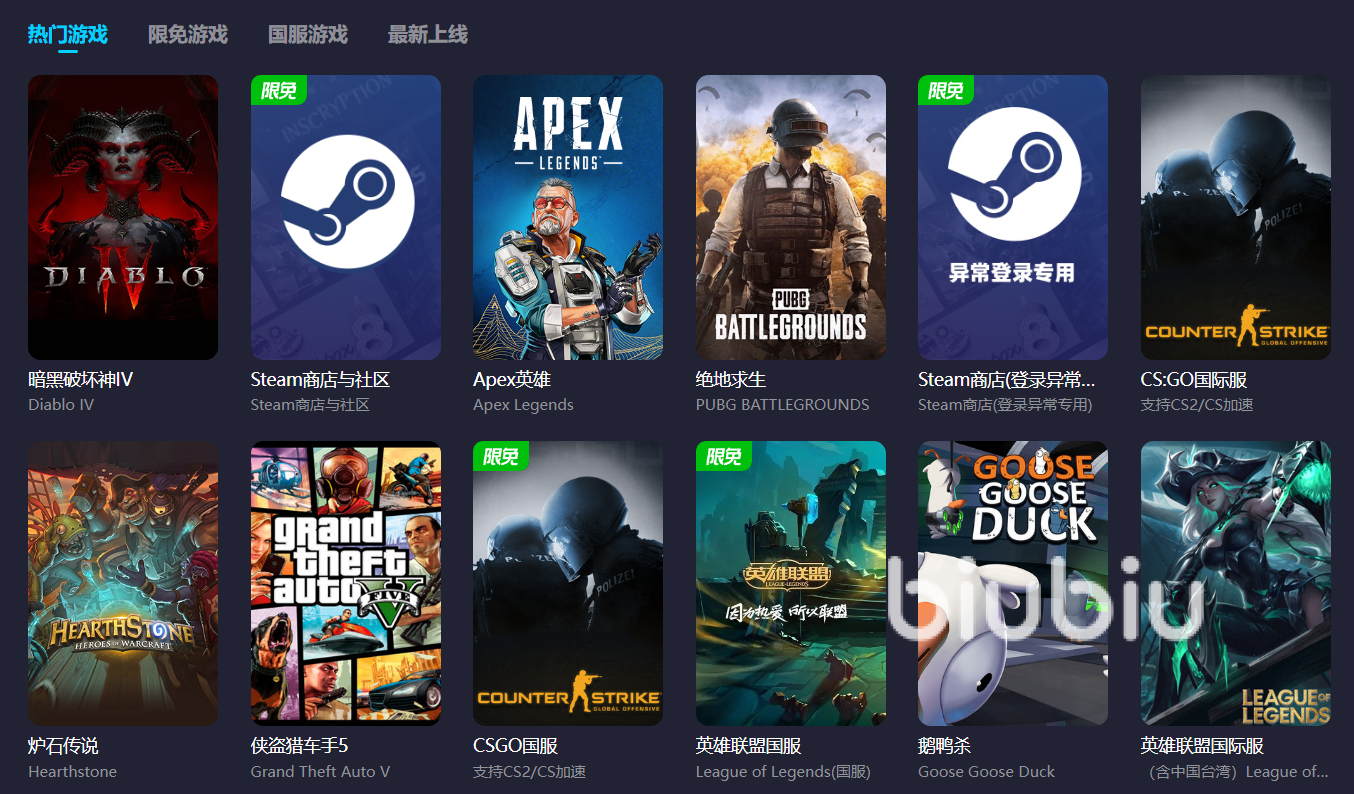Click the 限免 badge on 英雄联盟国服 card
1354x794 pixels.
point(724,456)
